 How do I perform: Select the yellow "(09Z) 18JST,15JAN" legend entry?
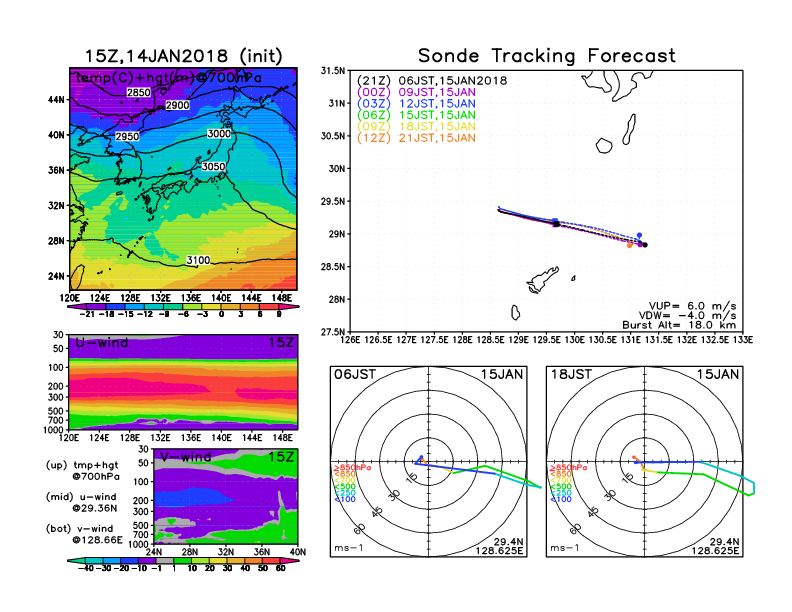click(416, 127)
